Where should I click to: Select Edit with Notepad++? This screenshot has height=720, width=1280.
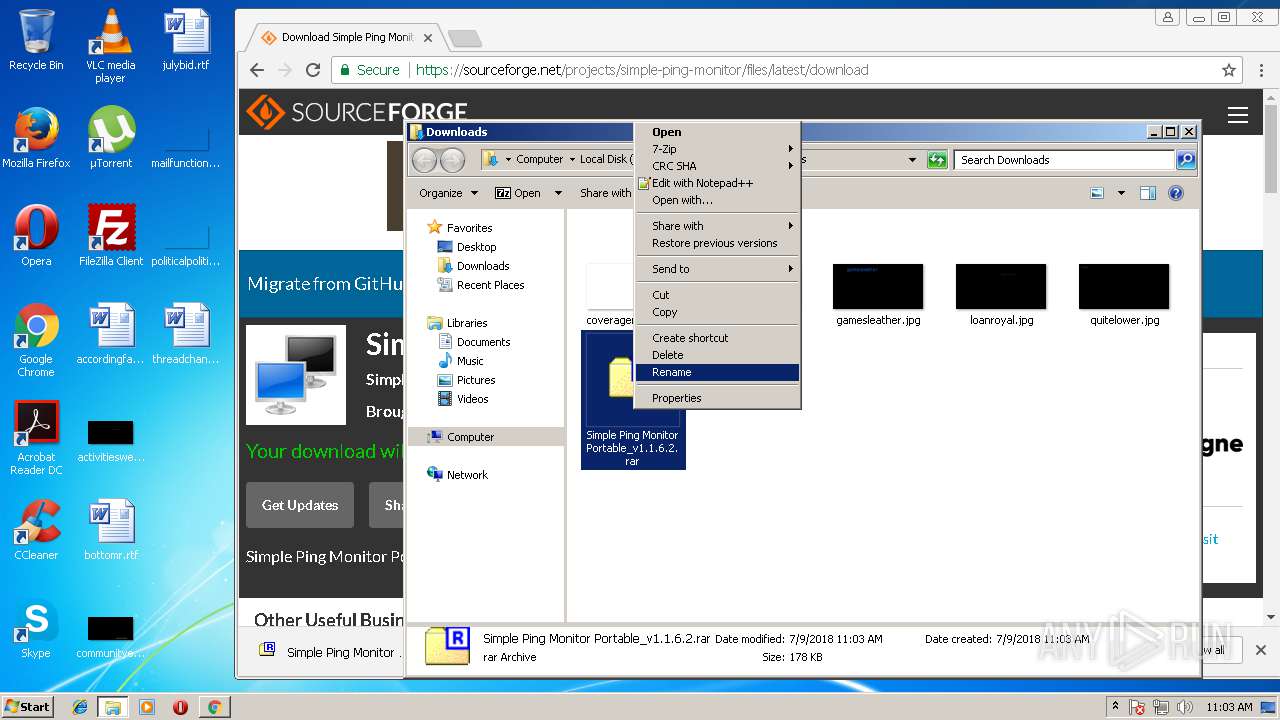tap(718, 183)
